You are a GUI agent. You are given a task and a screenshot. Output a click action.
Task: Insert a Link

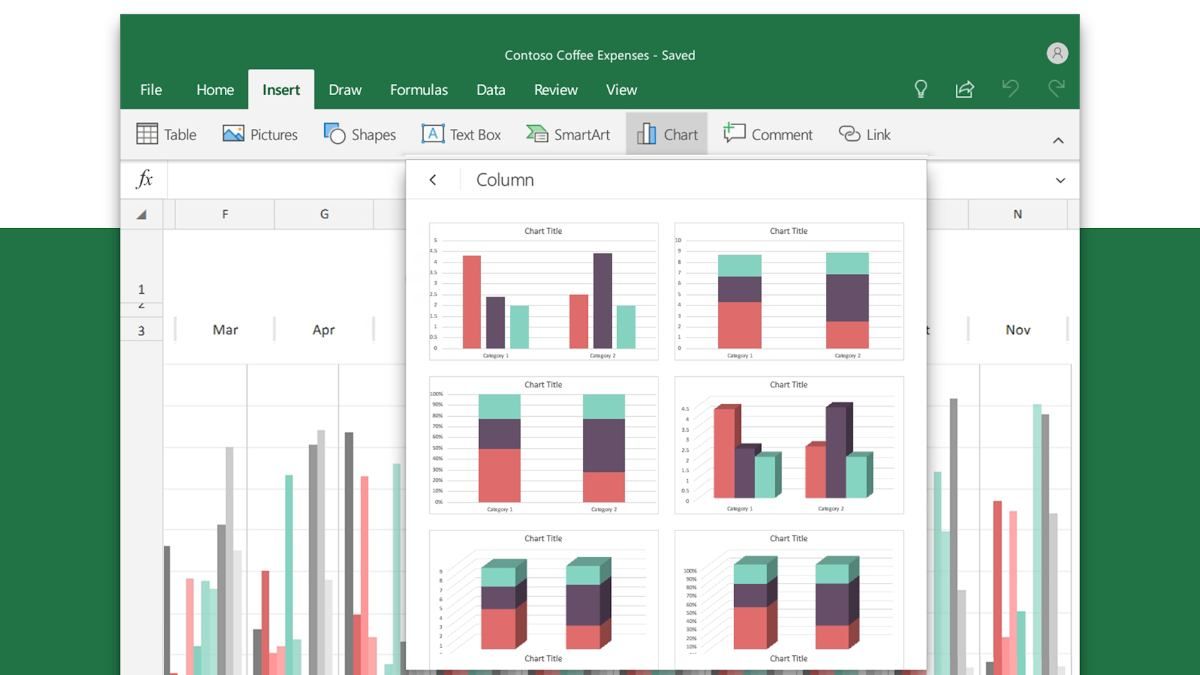pyautogui.click(x=863, y=134)
